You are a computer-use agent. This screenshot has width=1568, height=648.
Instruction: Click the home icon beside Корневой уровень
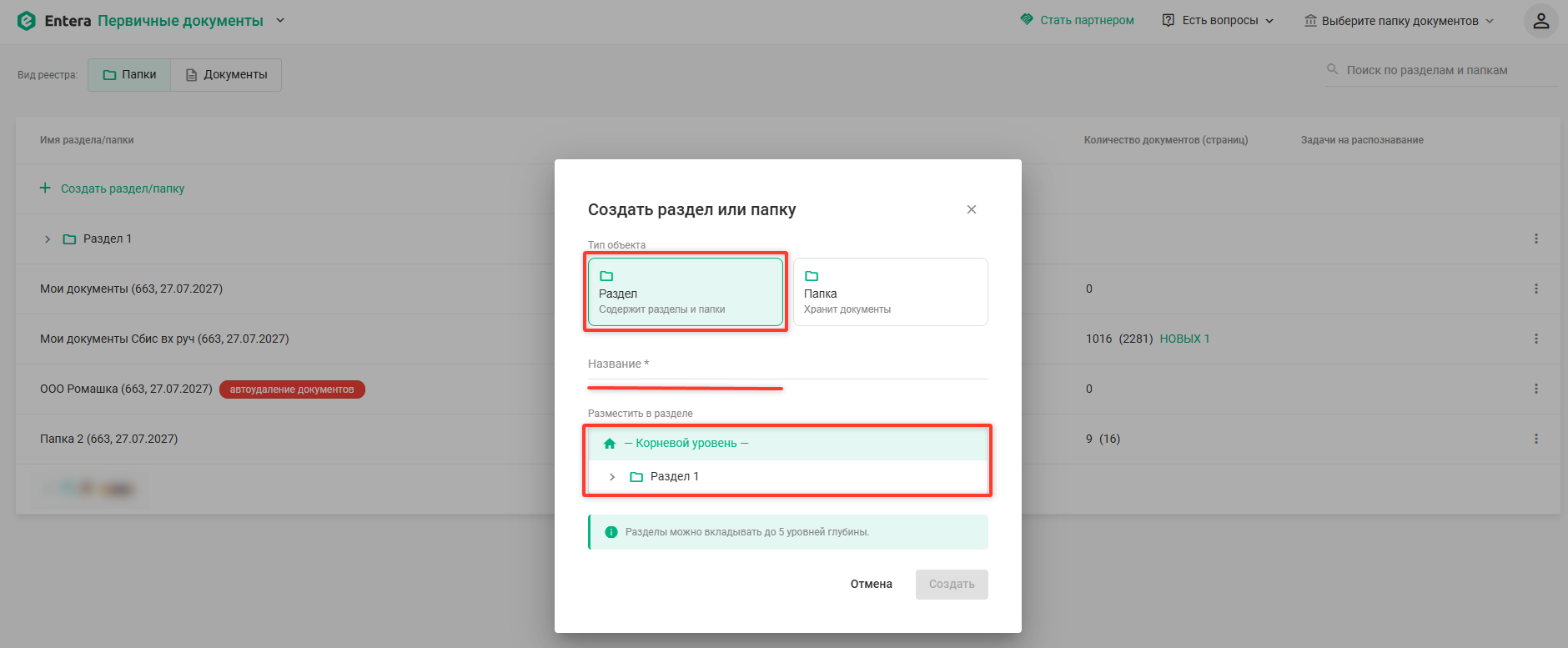pos(610,444)
